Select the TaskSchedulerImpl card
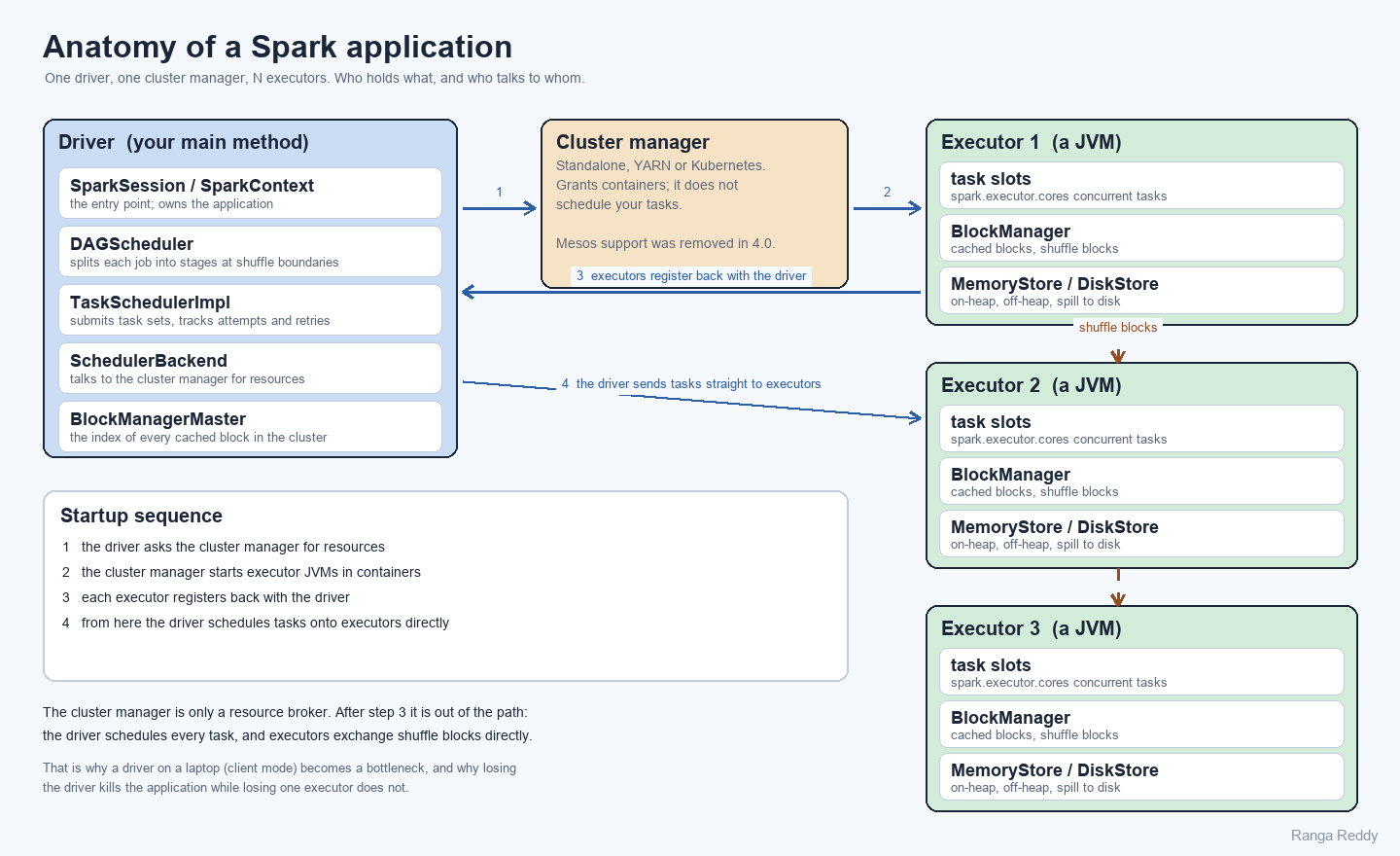 [x=250, y=309]
